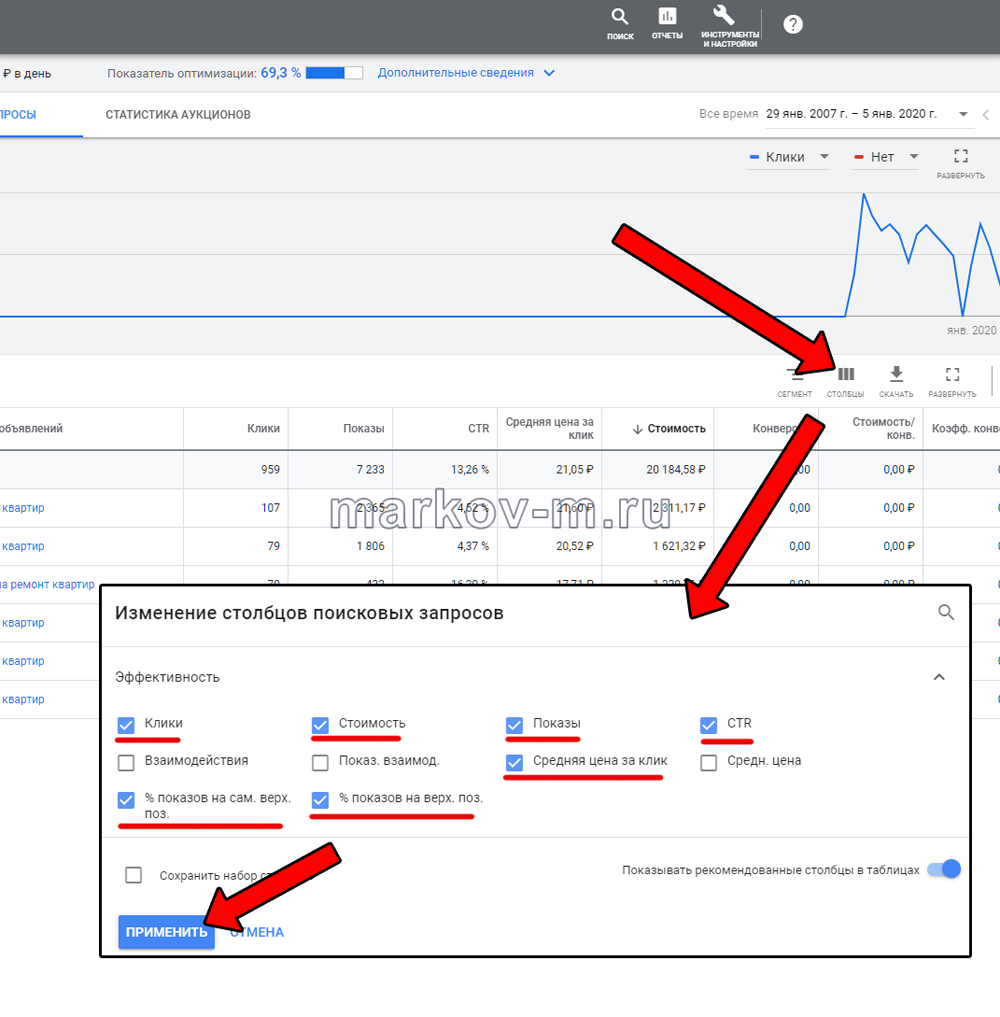The width and height of the screenshot is (1000, 1017).
Task: Click the help question mark icon
Action: coord(792,25)
